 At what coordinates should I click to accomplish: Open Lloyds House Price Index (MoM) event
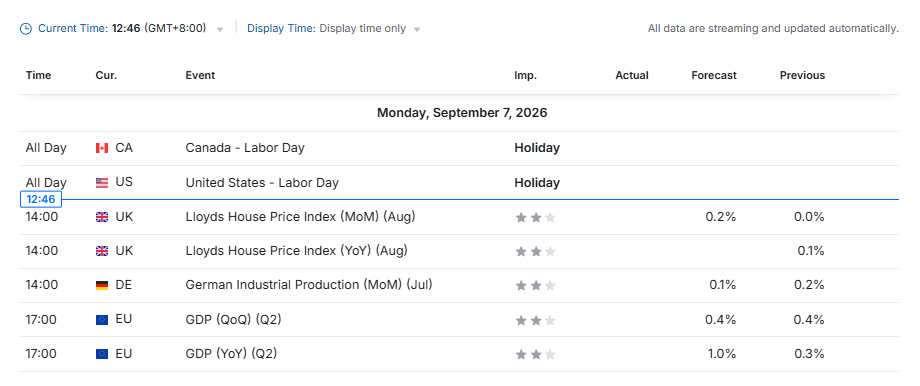pyautogui.click(x=300, y=216)
